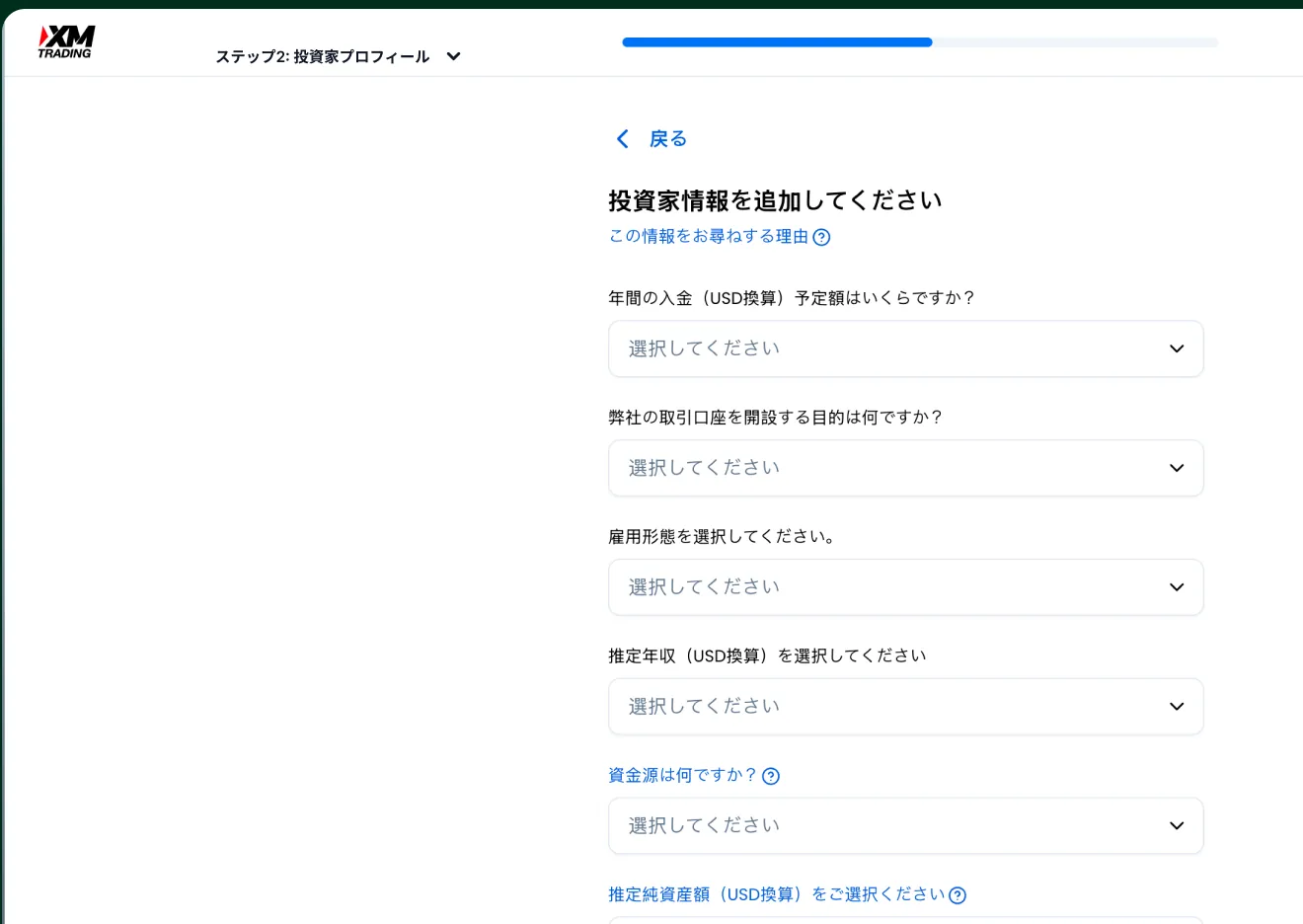The height and width of the screenshot is (924, 1303).
Task: Click the 投資家情報を追加してください heading
Action: 775,200
